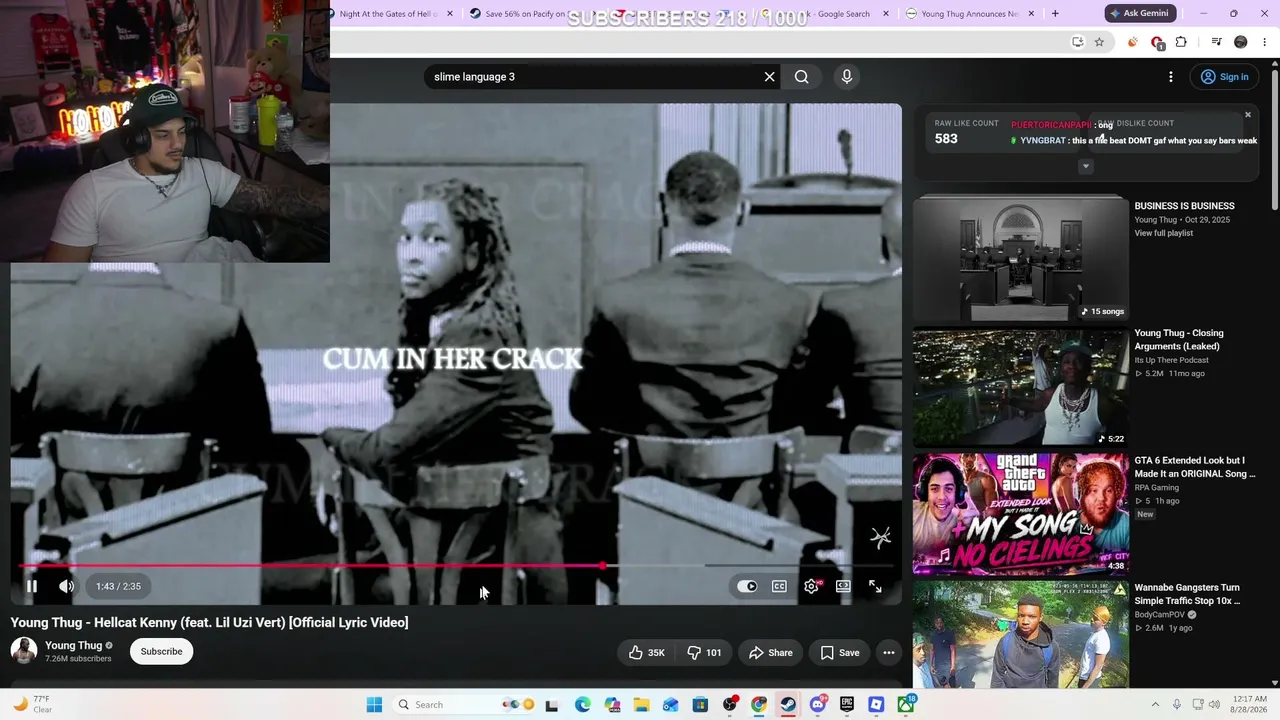This screenshot has width=1280, height=720.
Task: Open "Wannabe Gangsters Turn Simple Traffic Stop" title
Action: pos(1187,594)
